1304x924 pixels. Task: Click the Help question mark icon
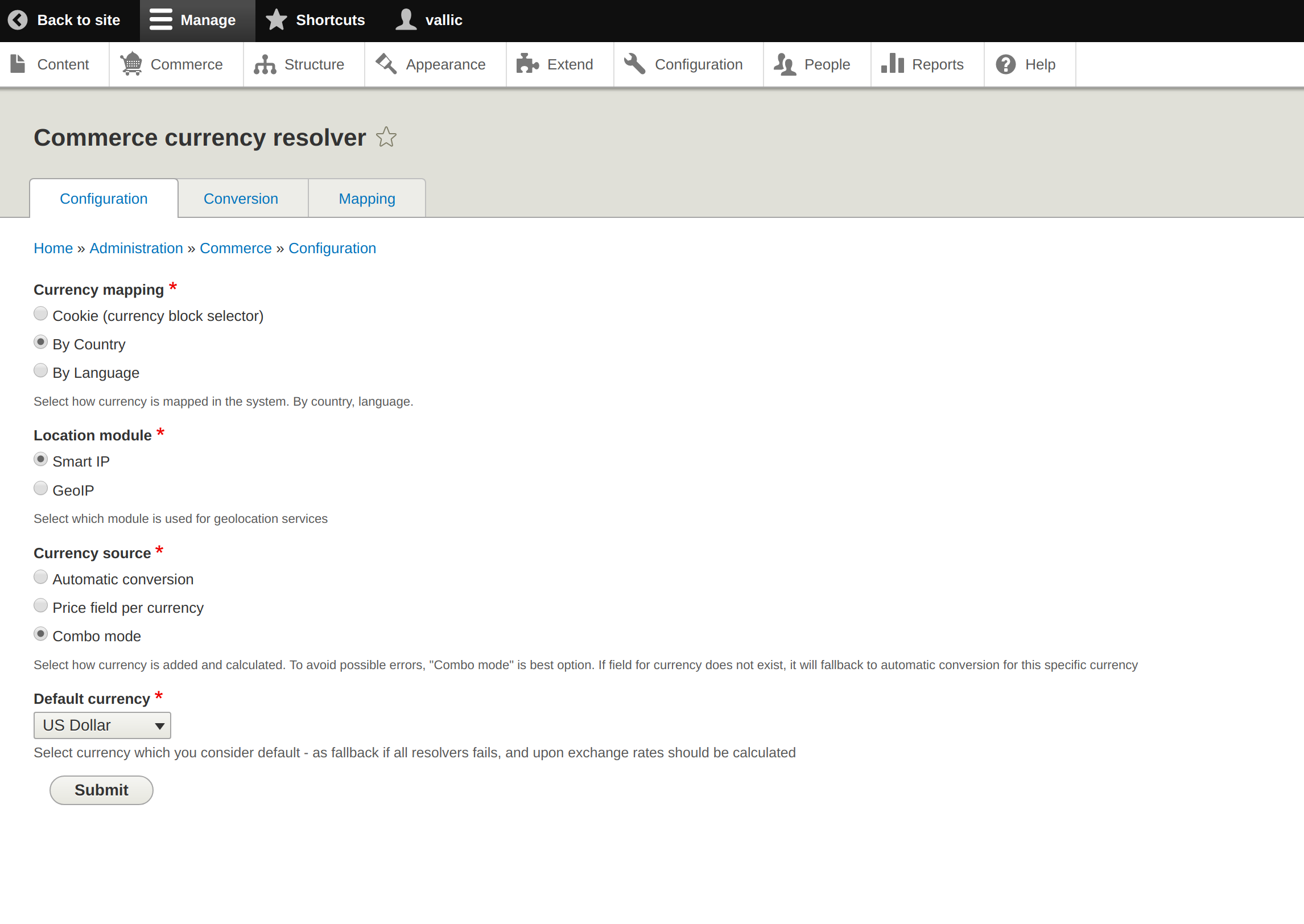(x=1005, y=64)
